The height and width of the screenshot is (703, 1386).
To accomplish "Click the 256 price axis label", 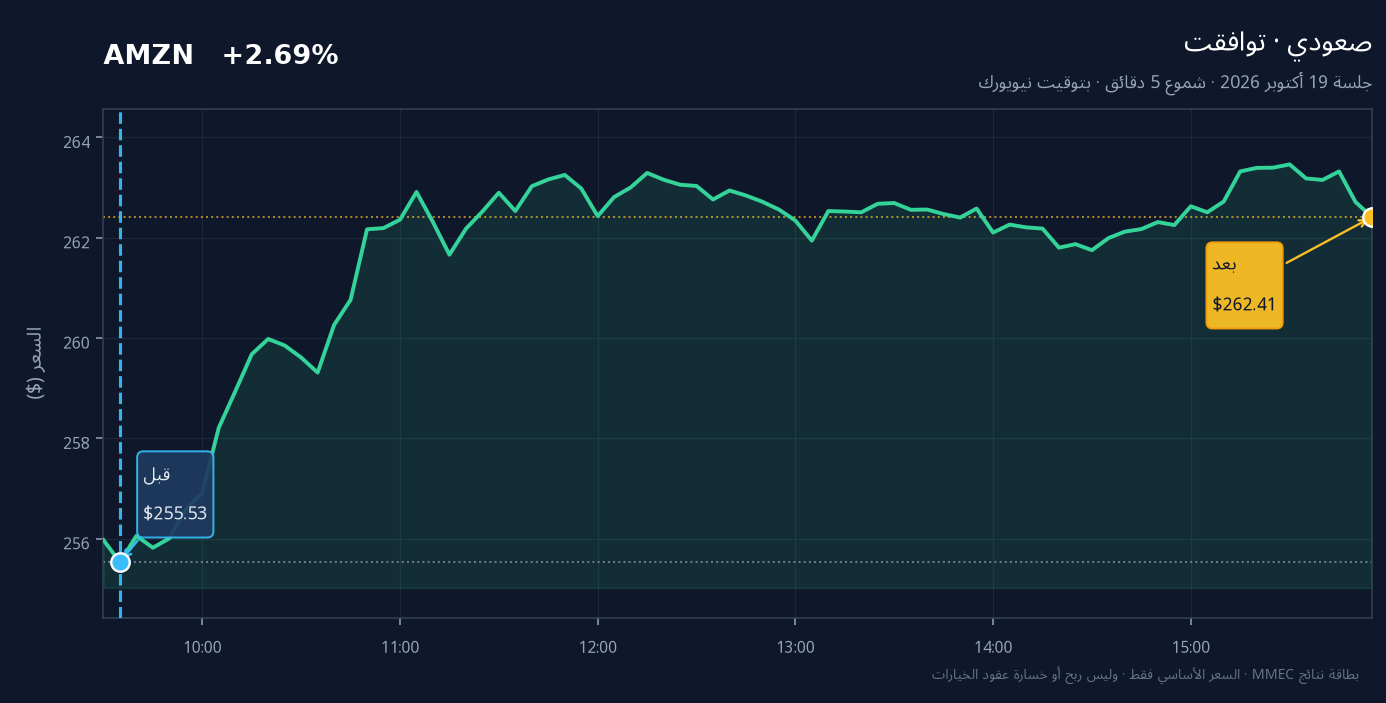I will [77, 542].
